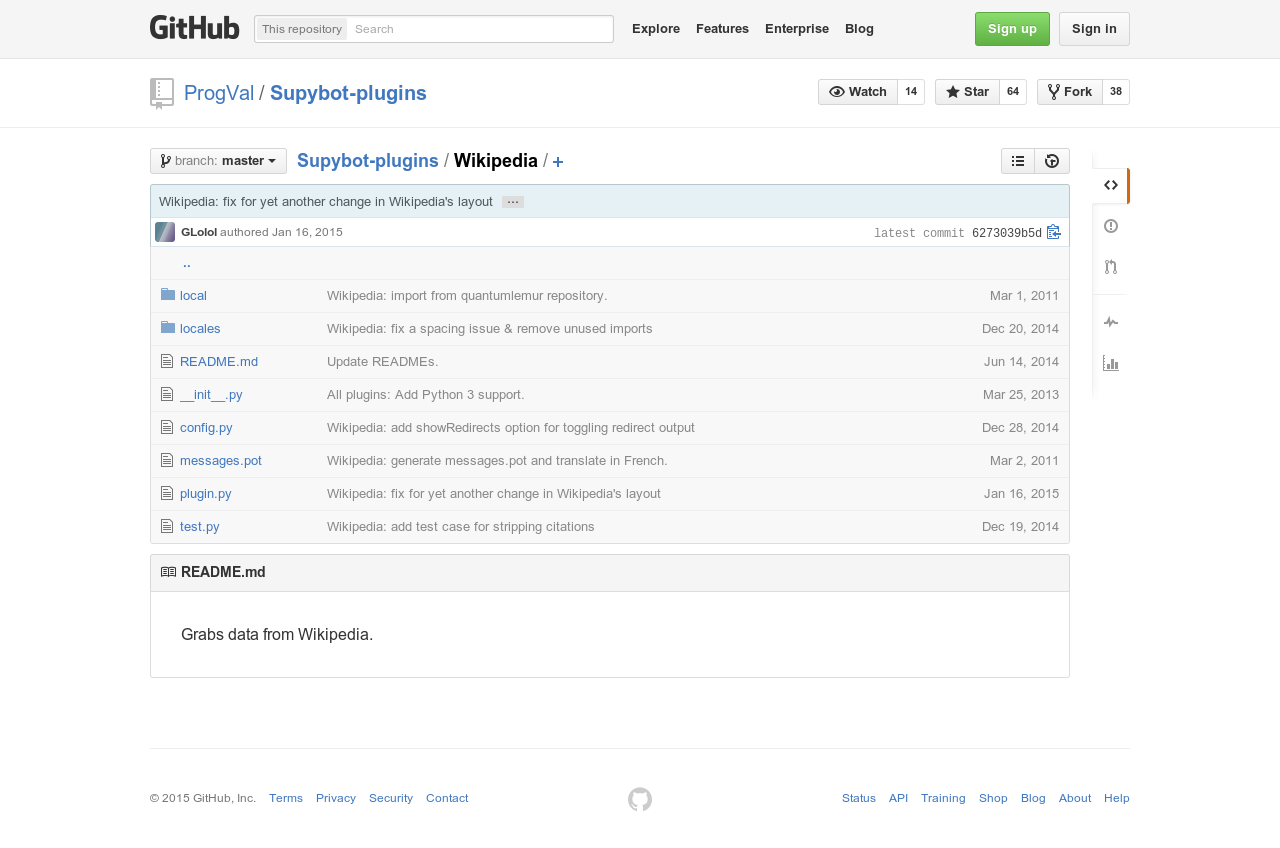Click the GitHub logo
The image size is (1280, 848).
(195, 28)
